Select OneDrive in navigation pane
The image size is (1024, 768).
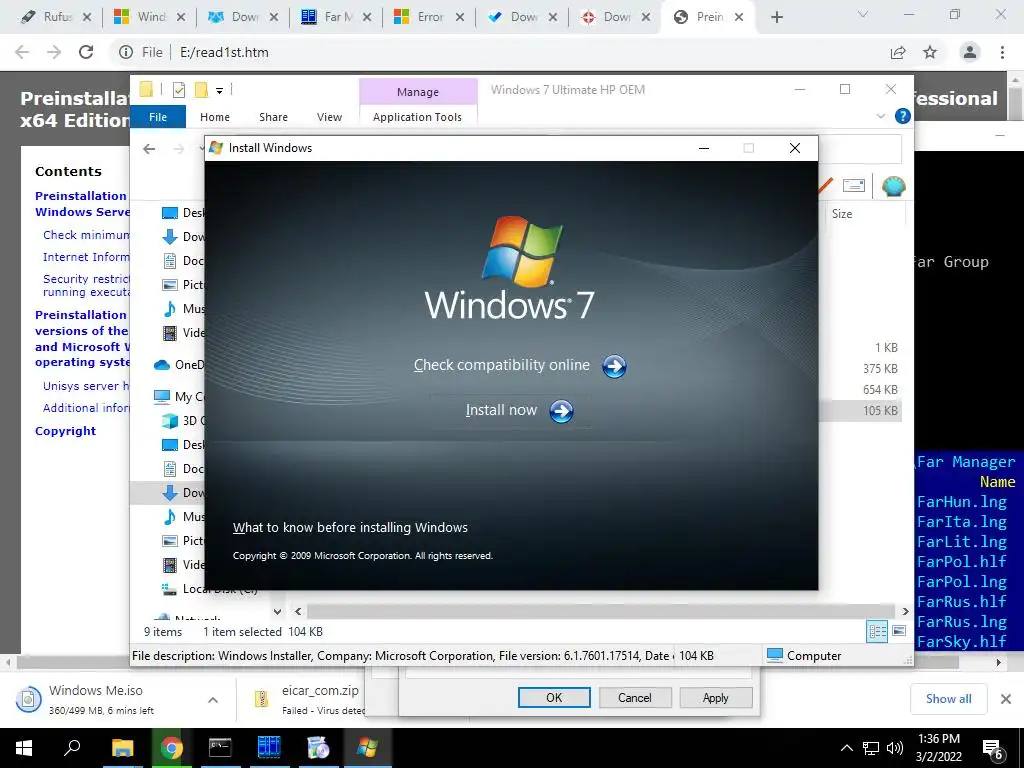pos(178,364)
